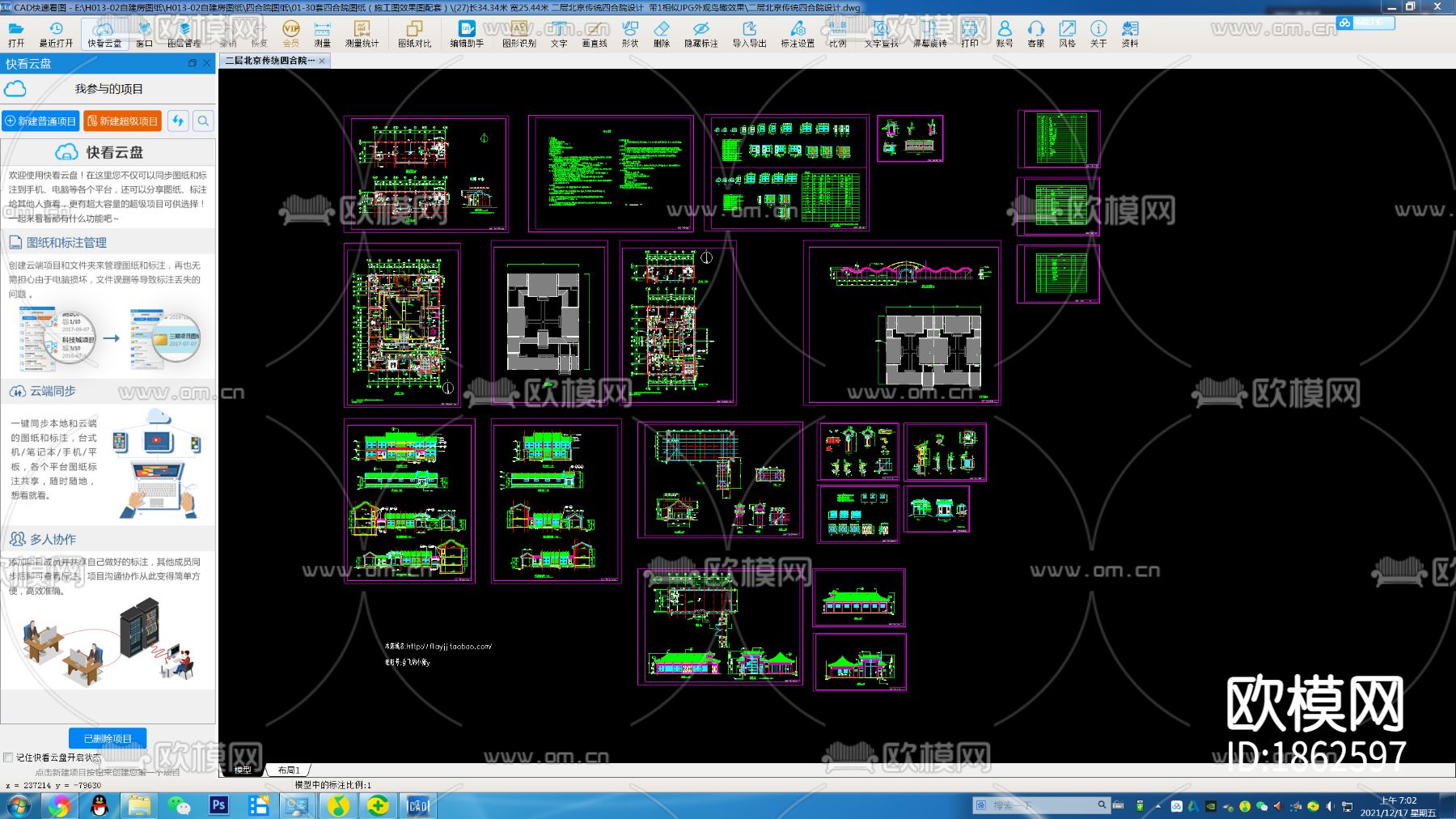The height and width of the screenshot is (819, 1456).
Task: Click the wavy wall elevation drawing sheet
Action: point(903,322)
